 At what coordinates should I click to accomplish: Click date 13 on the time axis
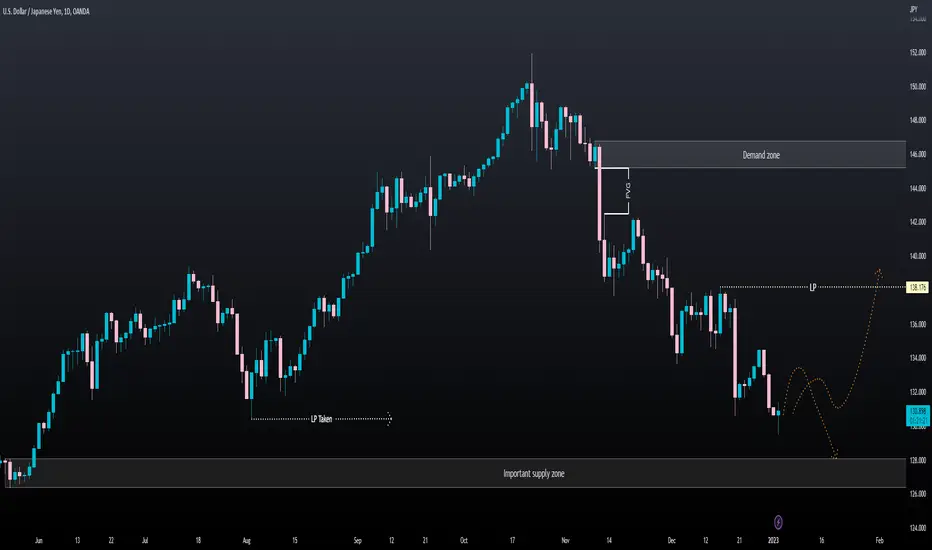click(x=77, y=540)
